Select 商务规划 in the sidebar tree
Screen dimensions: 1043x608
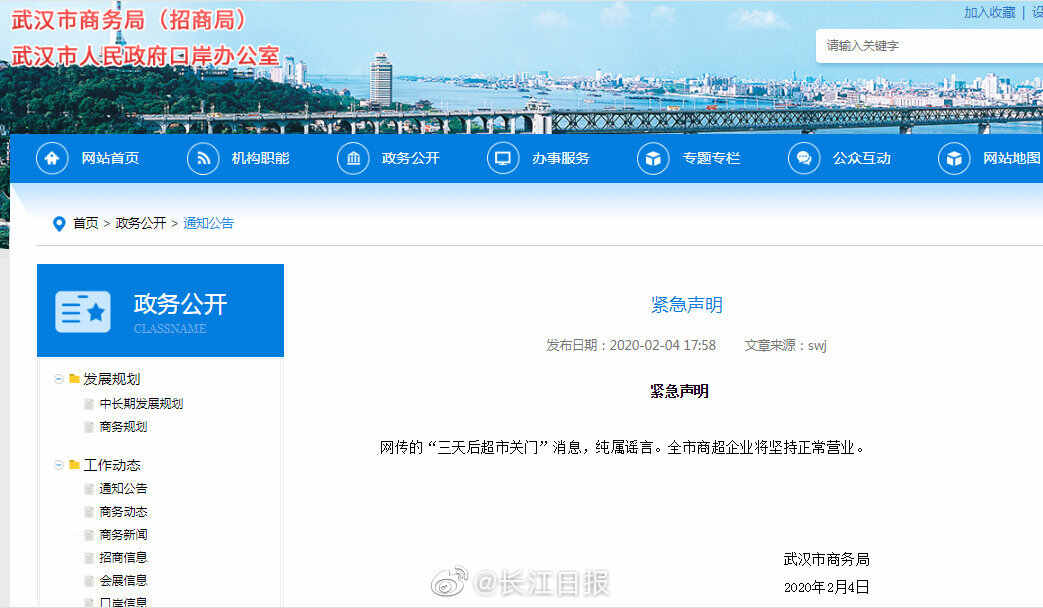pos(123,427)
